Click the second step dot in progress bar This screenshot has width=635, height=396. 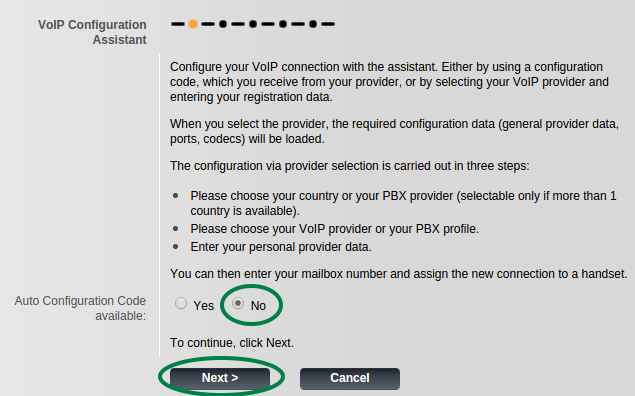pos(223,24)
